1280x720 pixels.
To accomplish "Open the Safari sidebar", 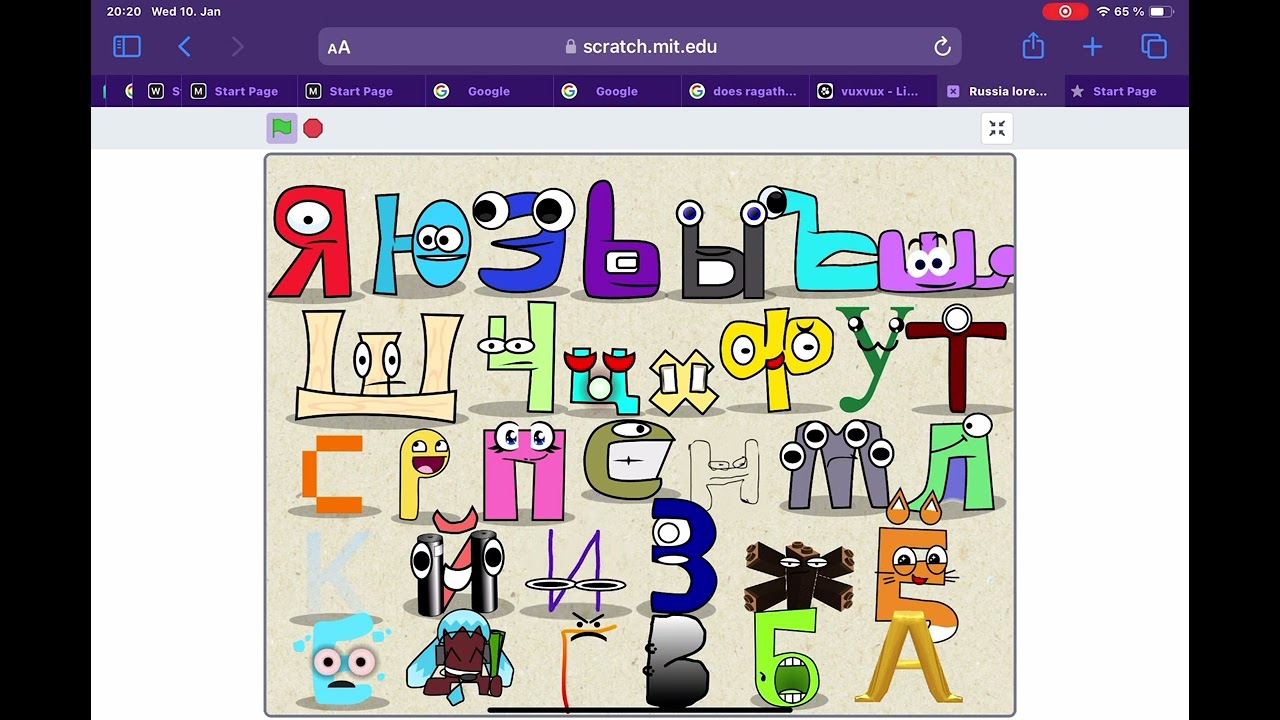I will tap(127, 46).
